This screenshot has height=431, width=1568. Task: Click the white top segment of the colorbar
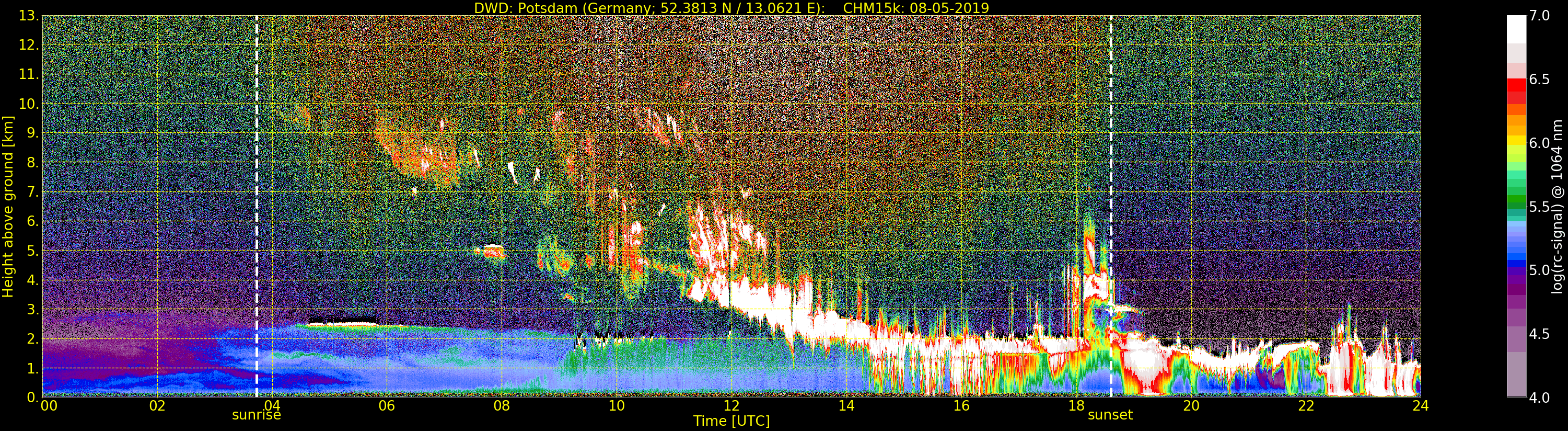tap(1516, 29)
